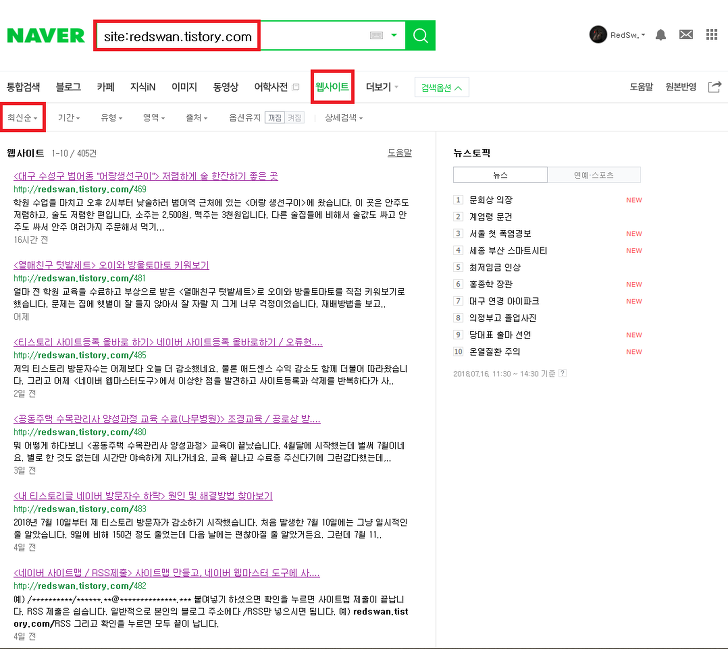Click the share arrow icon next to 원본반영
This screenshot has height=649, width=728.
[x=715, y=87]
